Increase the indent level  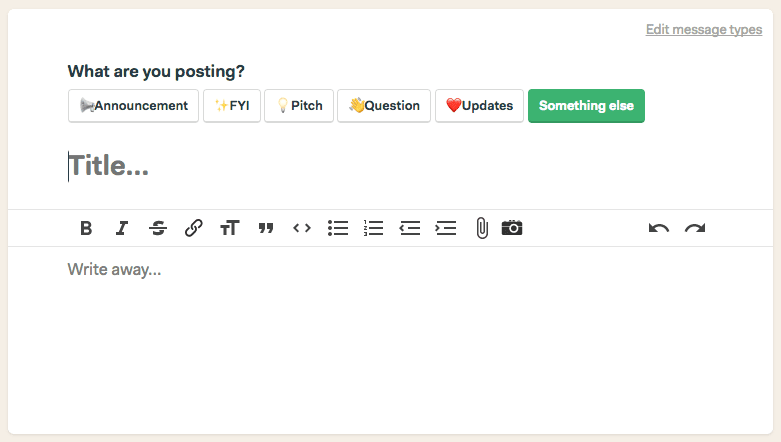click(x=446, y=228)
